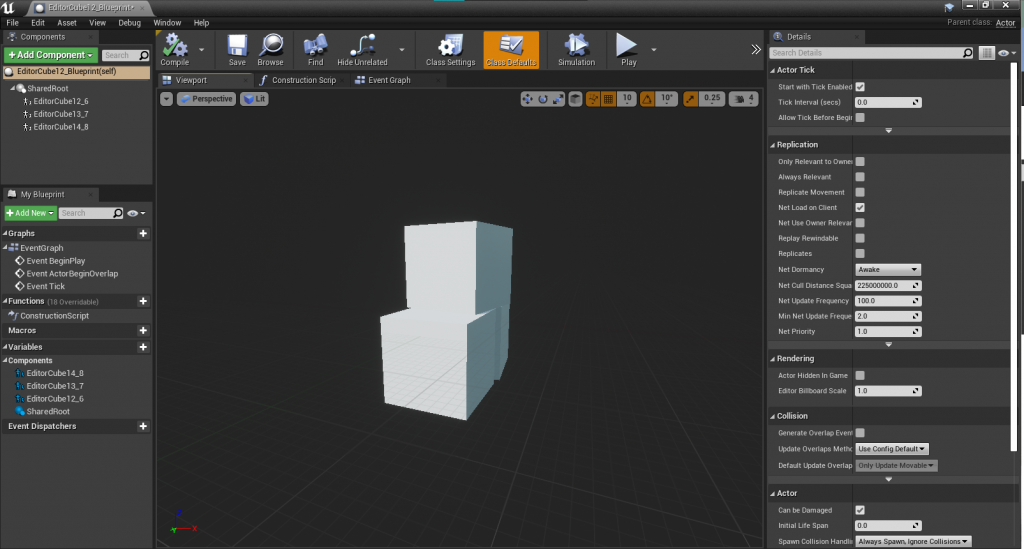Toggle Start with Tick Enabled checkbox
Viewport: 1024px width, 549px height.
pyautogui.click(x=860, y=87)
